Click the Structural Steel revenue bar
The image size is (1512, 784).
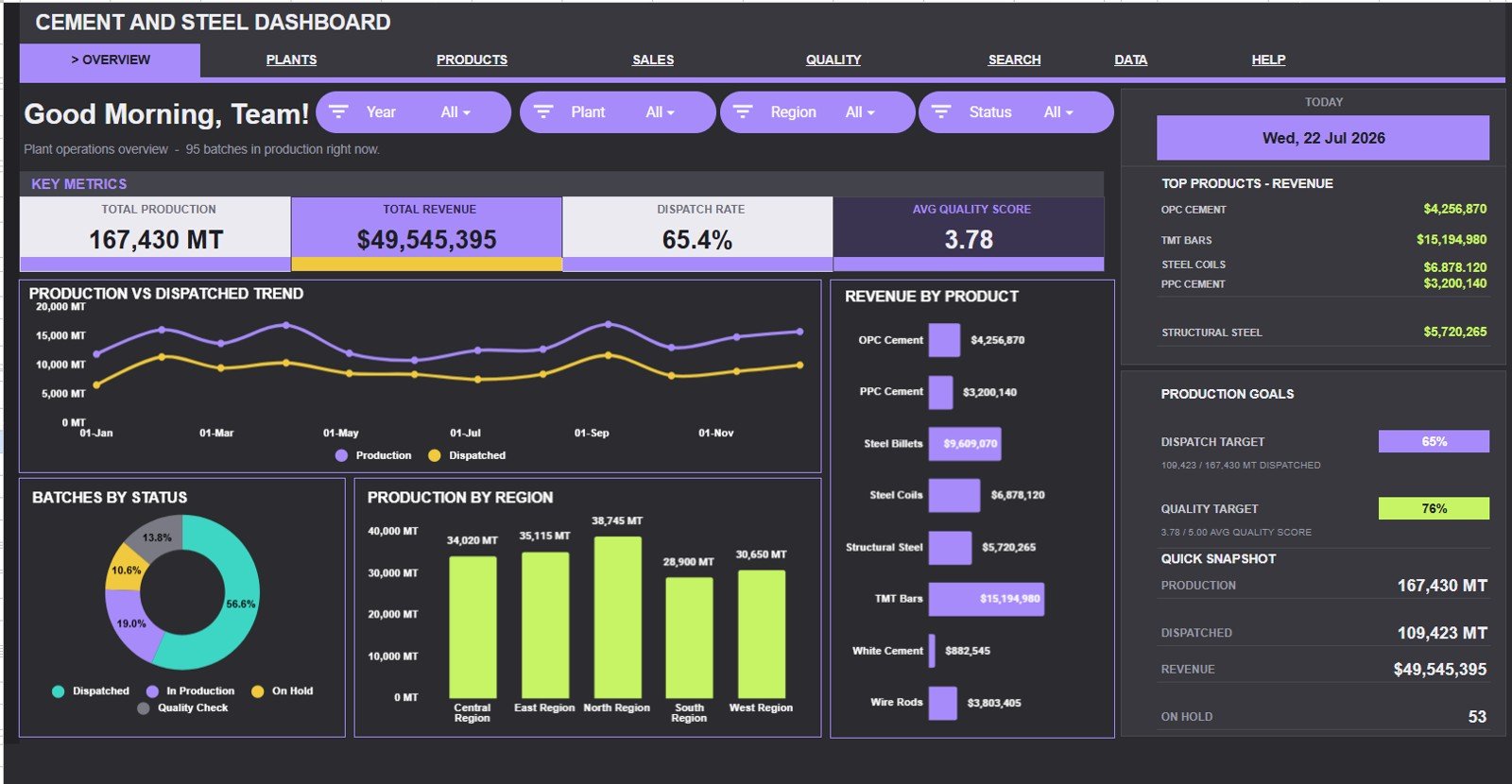[950, 548]
